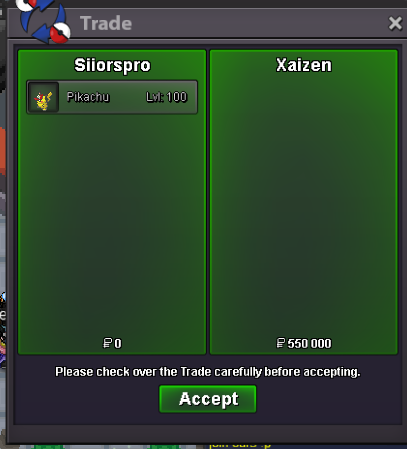Click the red pokeball in the Trade logo
This screenshot has height=449, width=407.
point(60,33)
